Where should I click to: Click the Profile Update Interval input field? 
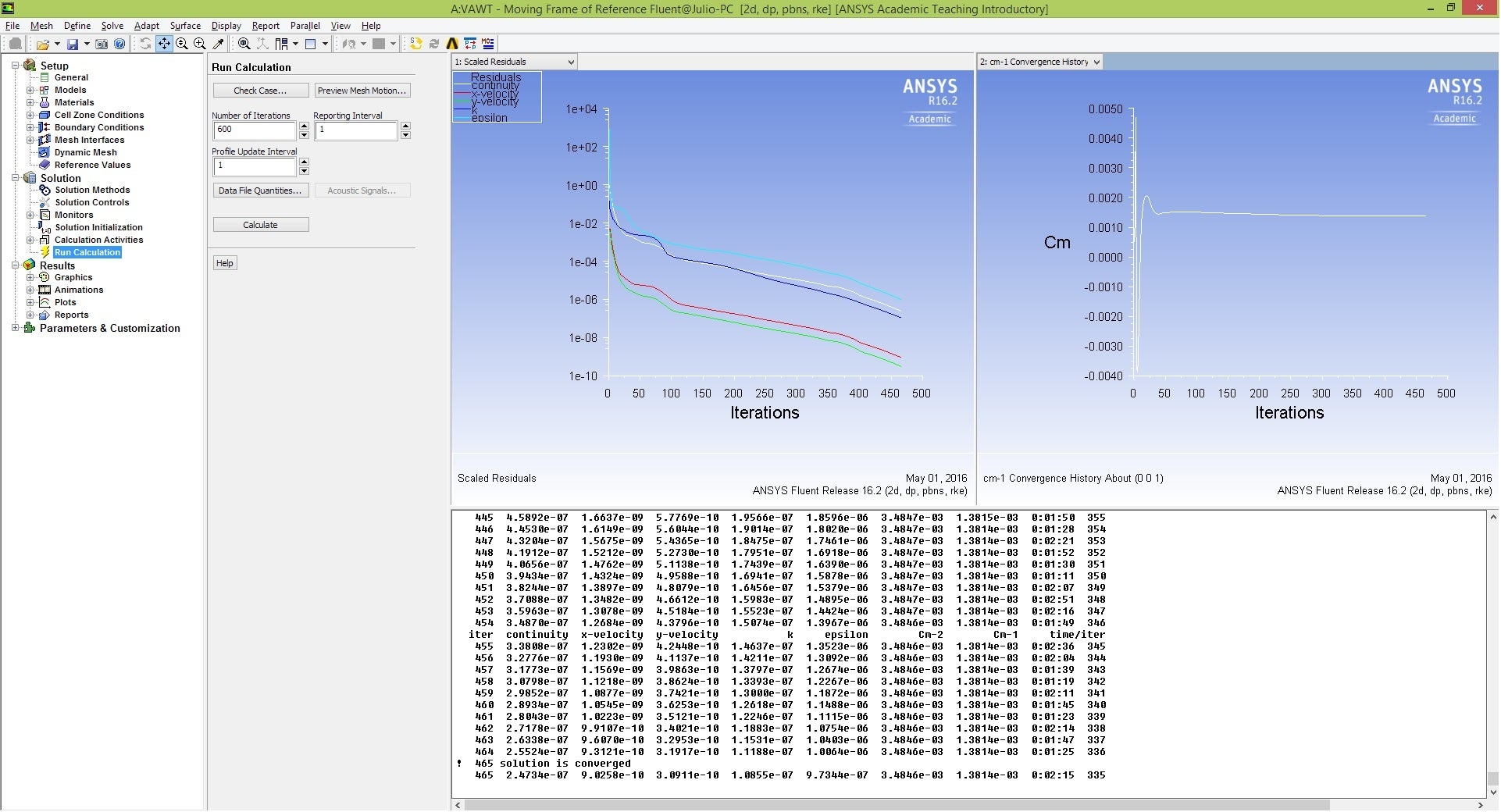255,166
